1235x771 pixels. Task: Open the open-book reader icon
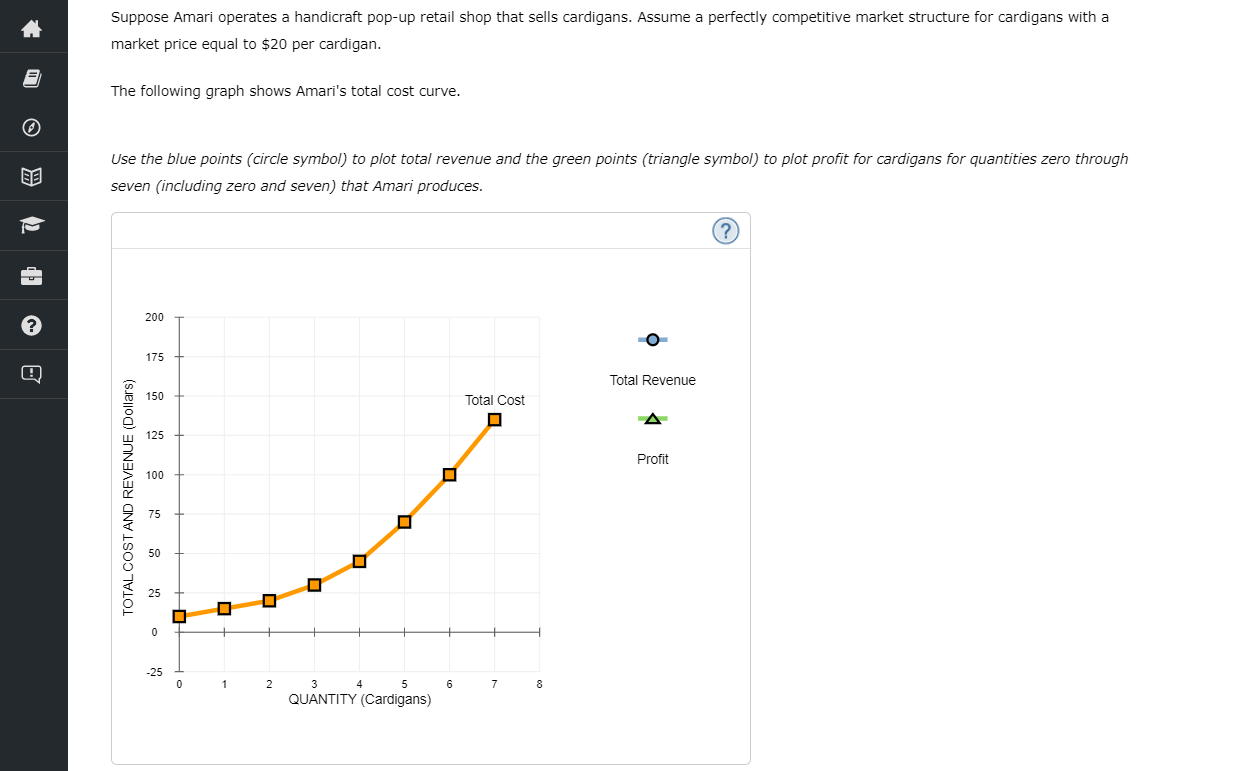pyautogui.click(x=32, y=177)
